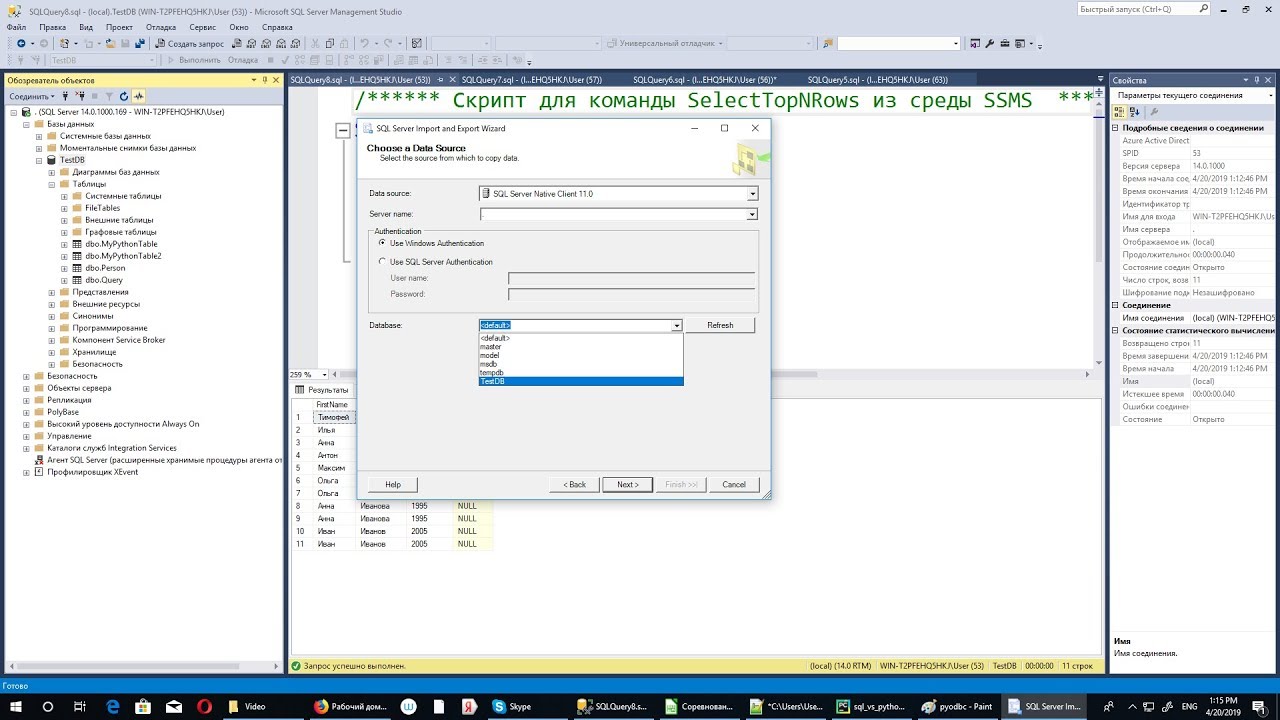Click the Connect plug icon in Object Explorer
This screenshot has height=720, width=1280.
(66, 96)
